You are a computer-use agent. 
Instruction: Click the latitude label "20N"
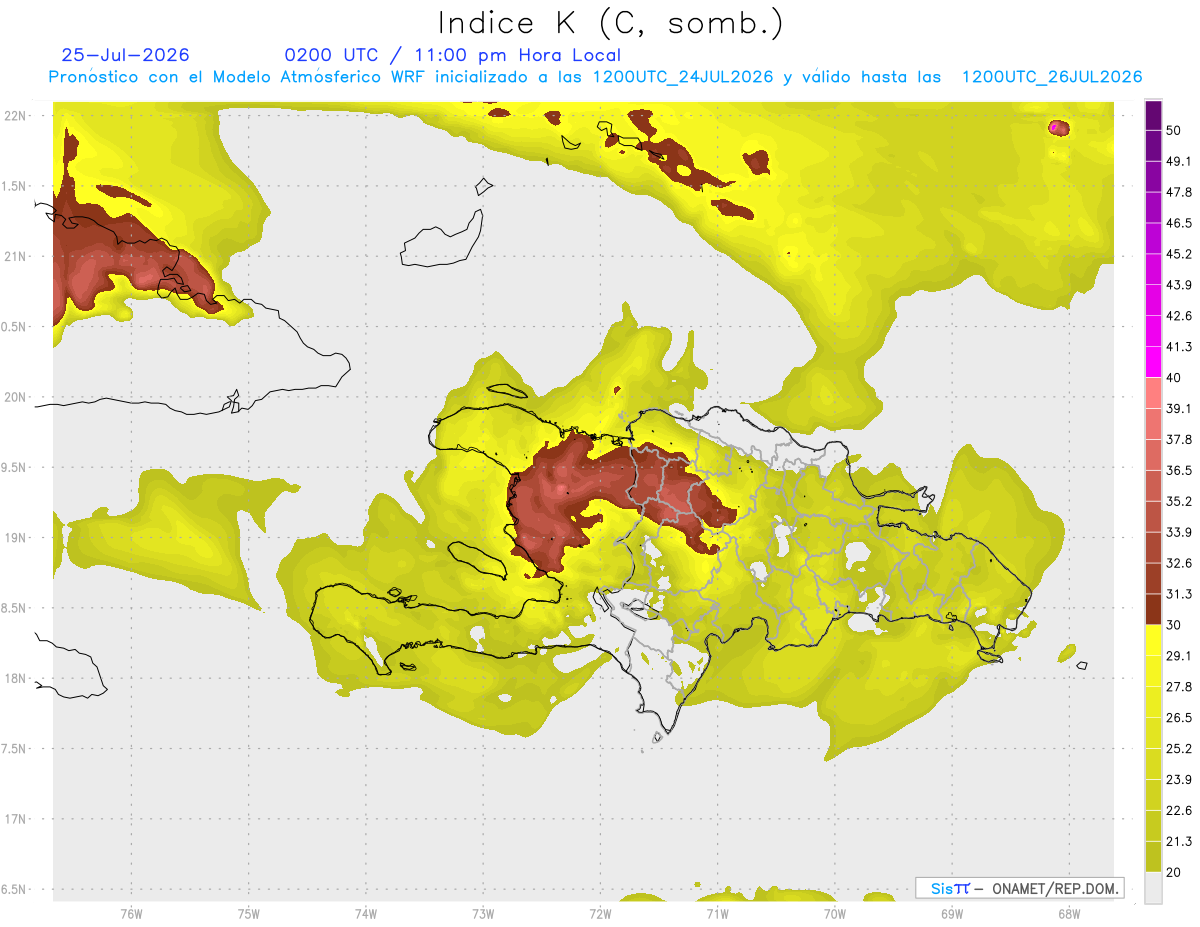[x=16, y=396]
